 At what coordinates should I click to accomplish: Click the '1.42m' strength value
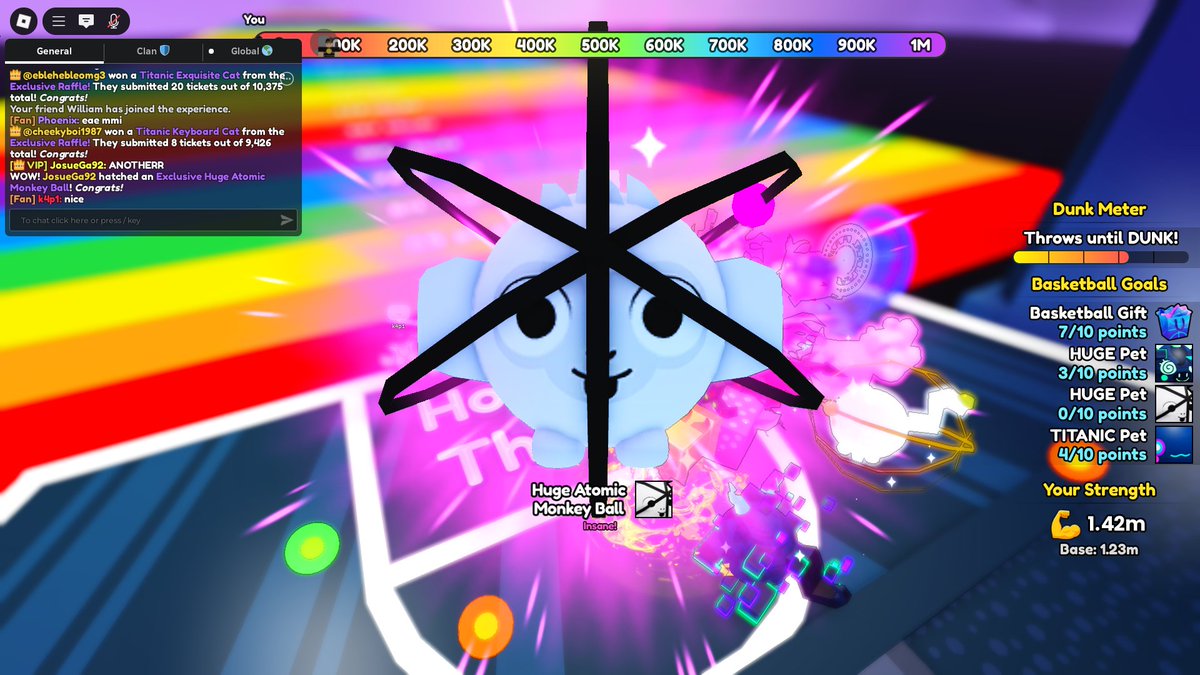(x=1116, y=524)
